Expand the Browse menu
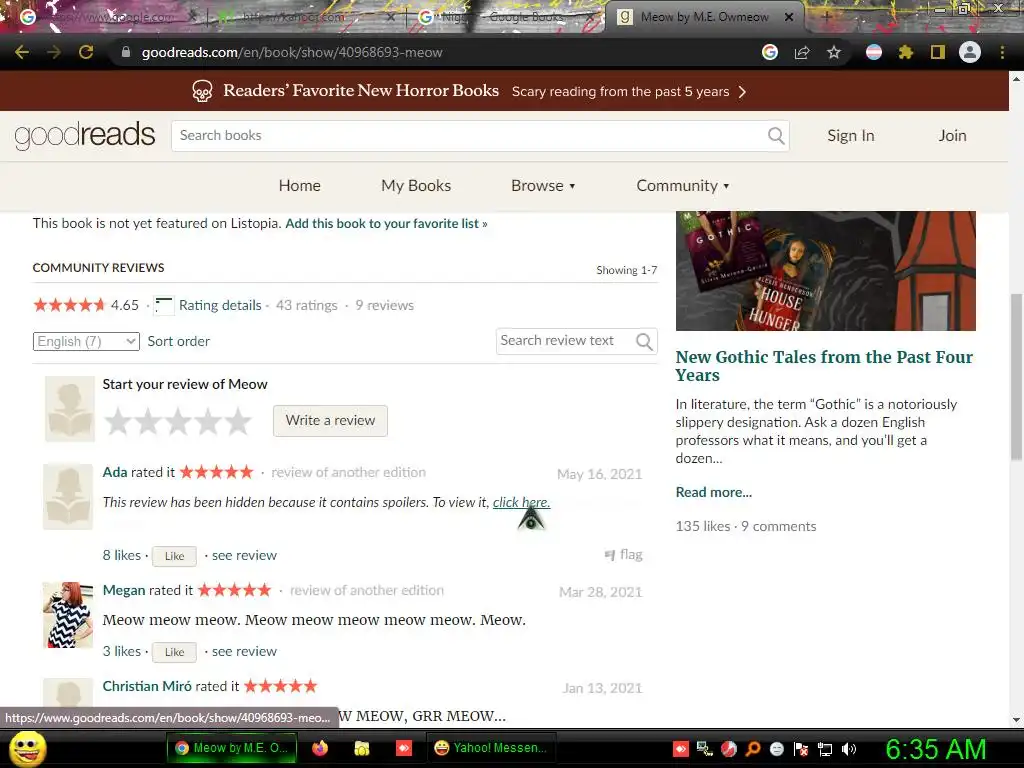1024x768 pixels. click(543, 186)
